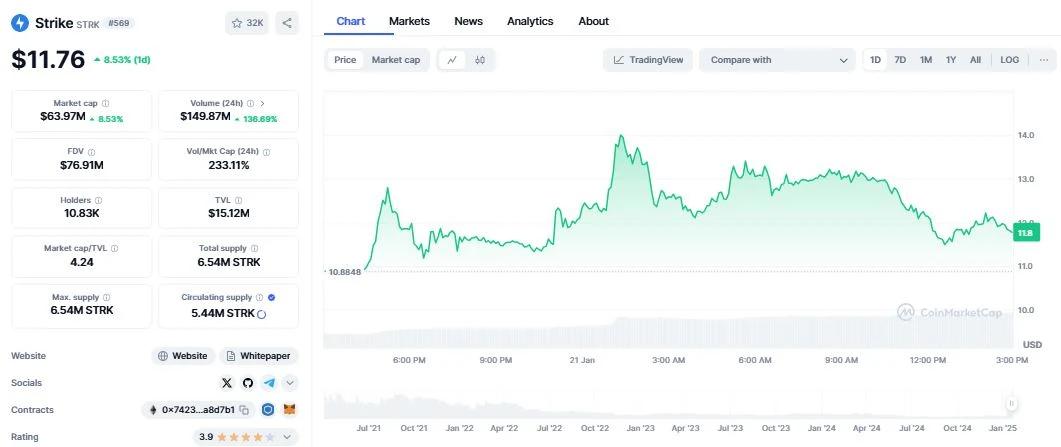Select the candlestick chart type
Viewport: 1061px width, 447px height.
coord(480,60)
